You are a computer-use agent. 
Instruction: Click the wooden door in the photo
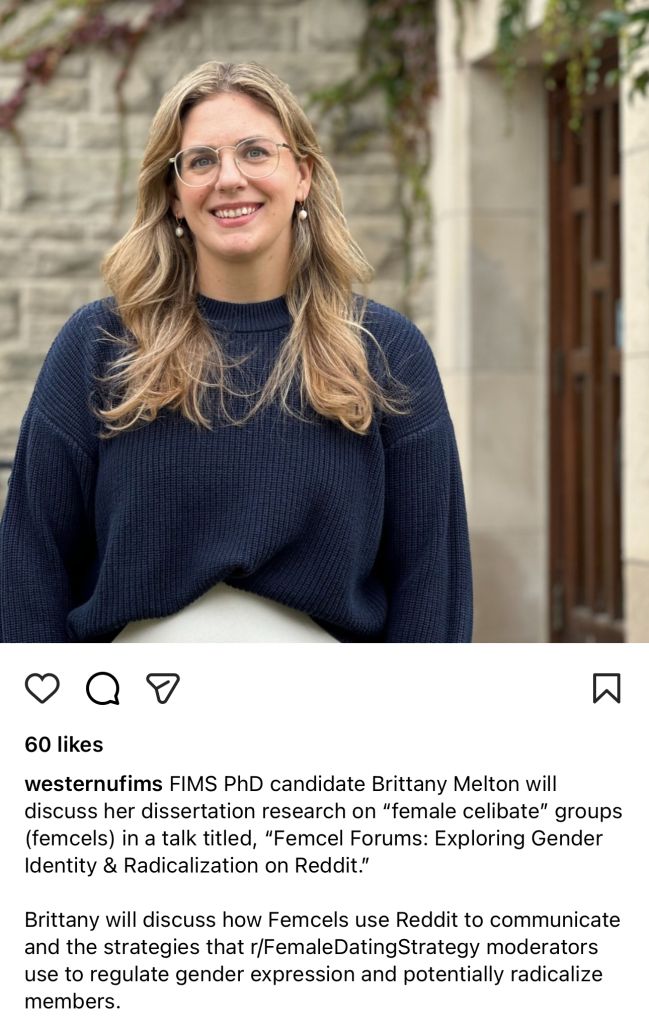coord(584,366)
